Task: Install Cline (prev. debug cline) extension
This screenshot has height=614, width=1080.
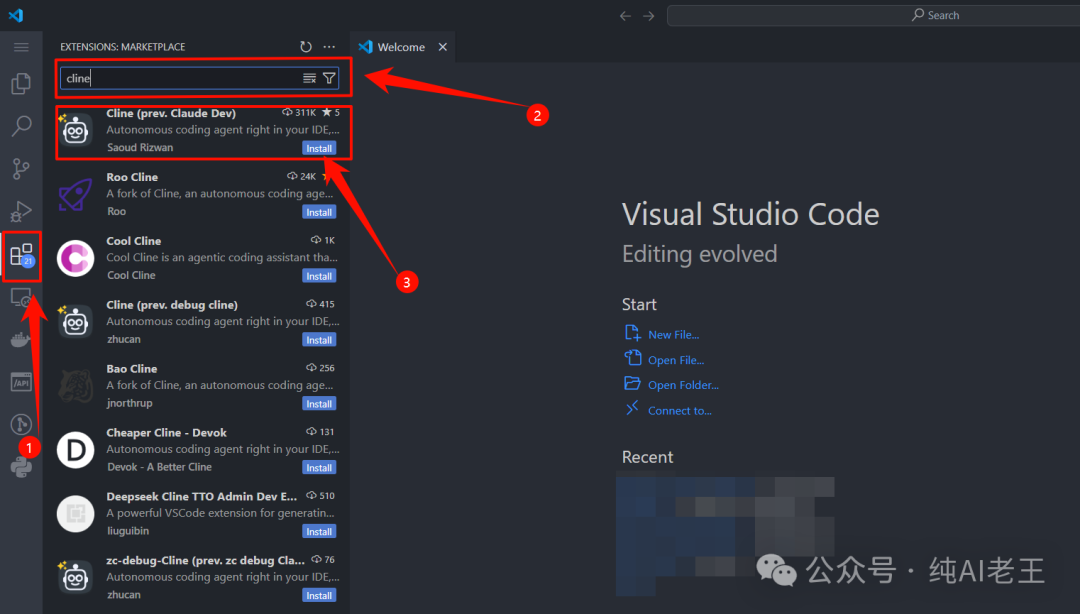Action: 319,340
